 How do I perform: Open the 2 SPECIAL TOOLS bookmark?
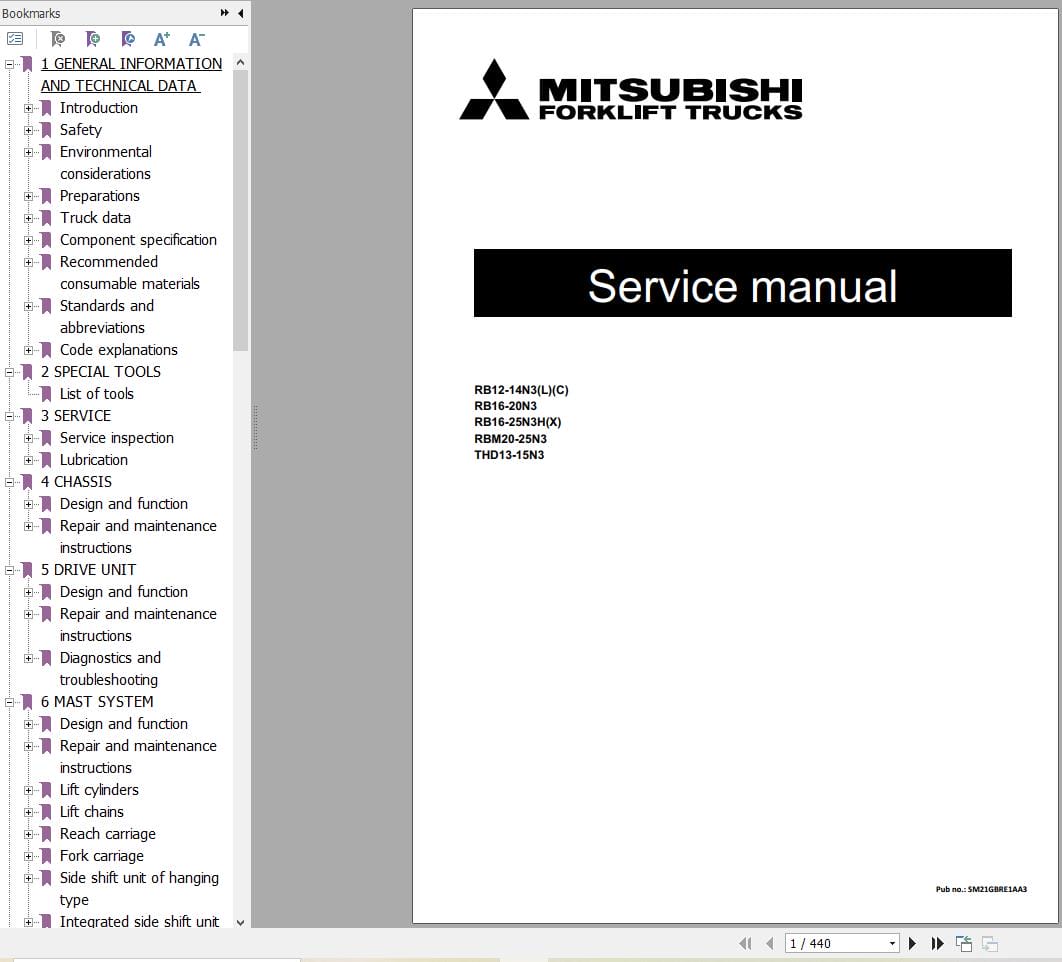[101, 371]
